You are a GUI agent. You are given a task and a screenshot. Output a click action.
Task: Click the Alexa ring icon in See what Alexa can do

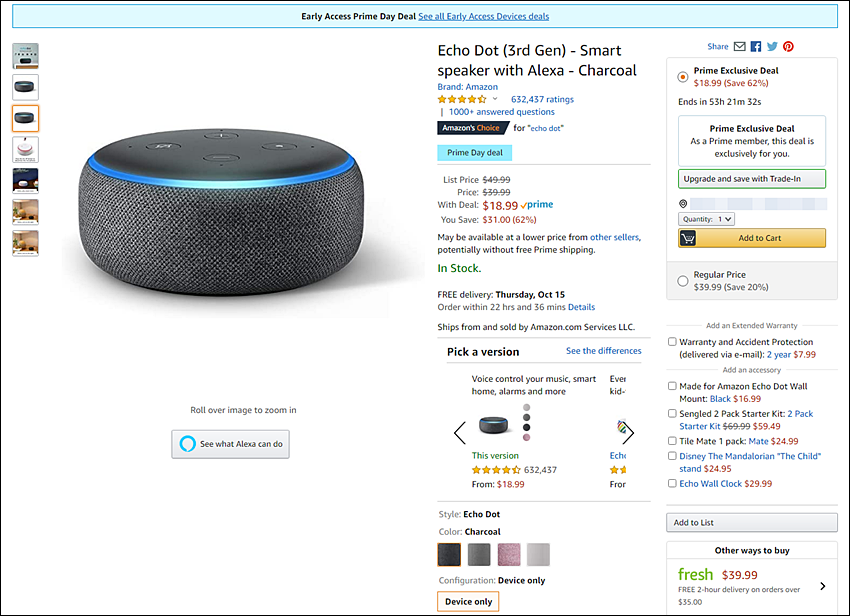click(188, 444)
